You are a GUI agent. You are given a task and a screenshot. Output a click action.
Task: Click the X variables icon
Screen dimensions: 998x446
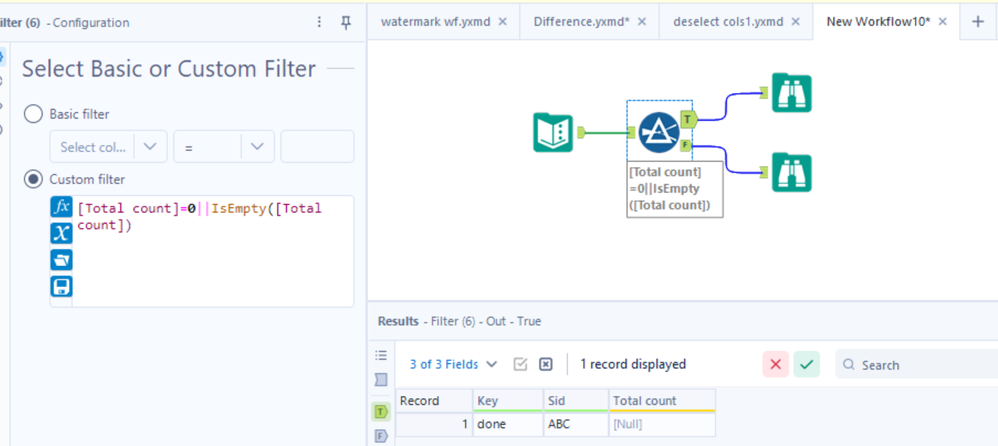click(61, 233)
